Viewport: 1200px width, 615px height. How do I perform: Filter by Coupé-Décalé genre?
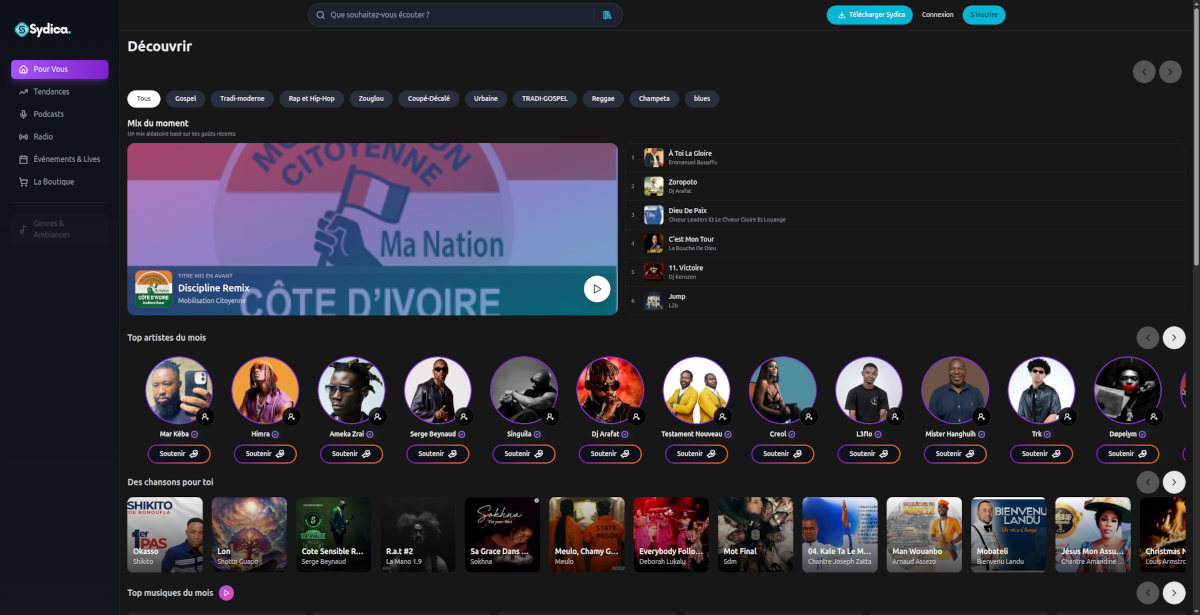pyautogui.click(x=429, y=98)
